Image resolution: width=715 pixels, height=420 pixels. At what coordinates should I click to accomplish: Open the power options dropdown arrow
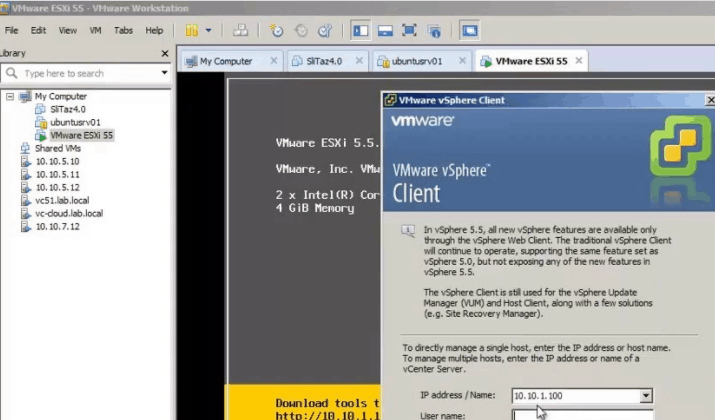[208, 31]
